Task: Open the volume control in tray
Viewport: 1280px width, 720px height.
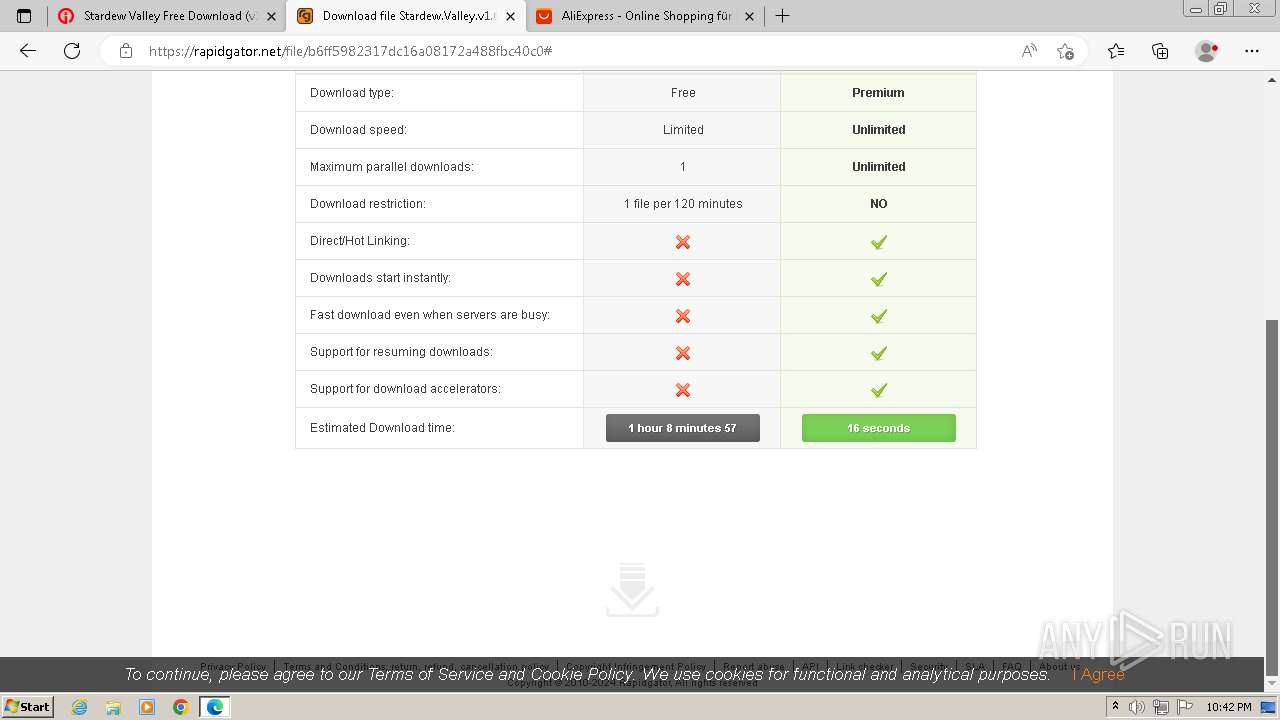Action: 1138,707
